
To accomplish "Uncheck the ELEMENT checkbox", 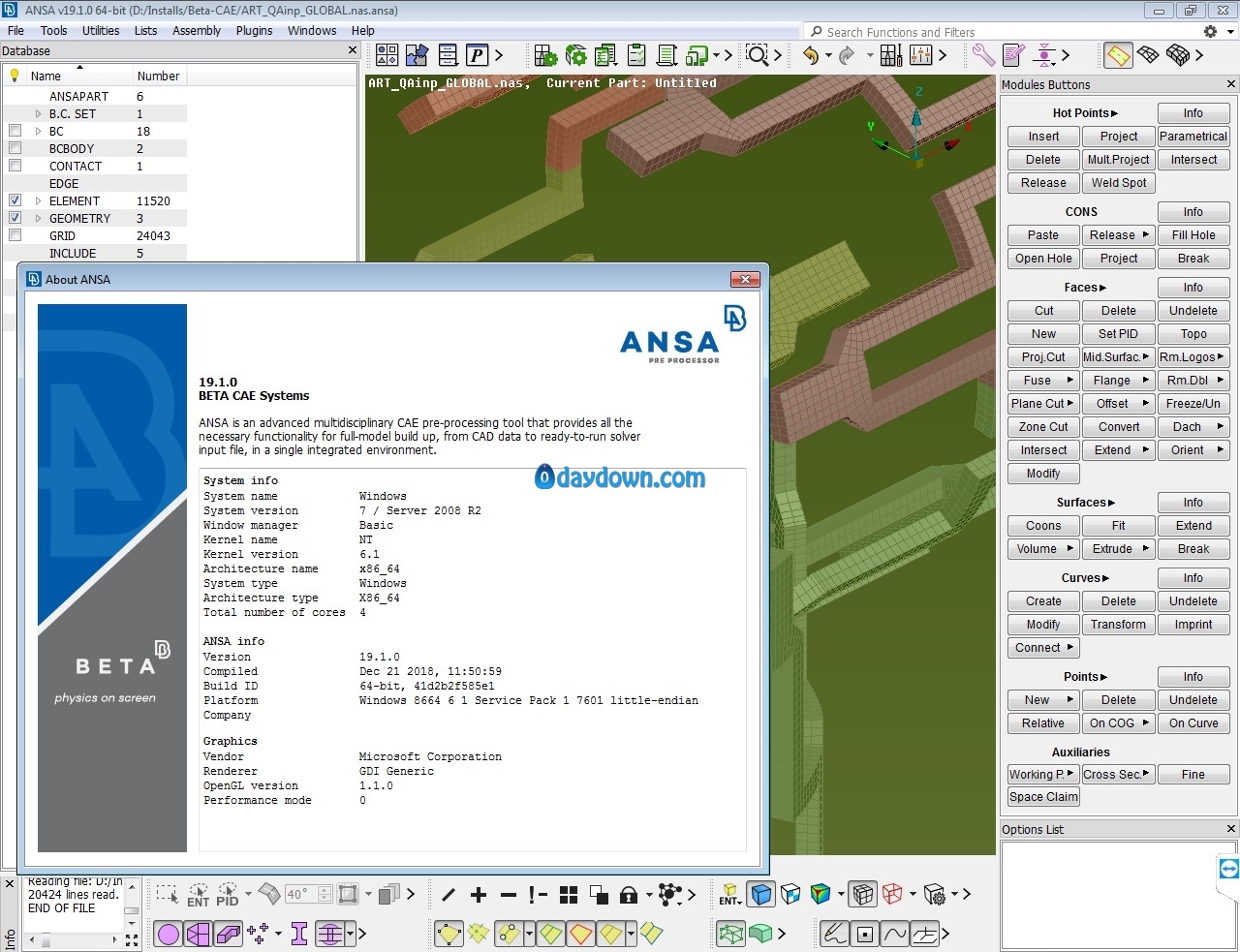I will (15, 200).
